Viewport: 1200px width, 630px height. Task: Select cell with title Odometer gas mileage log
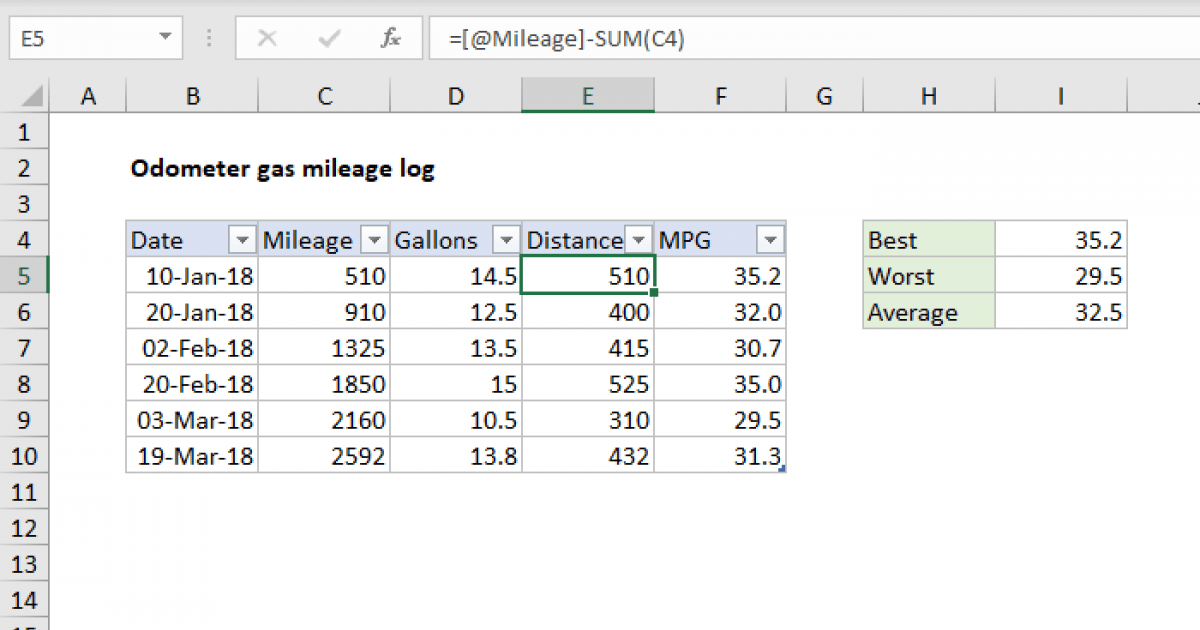[283, 169]
